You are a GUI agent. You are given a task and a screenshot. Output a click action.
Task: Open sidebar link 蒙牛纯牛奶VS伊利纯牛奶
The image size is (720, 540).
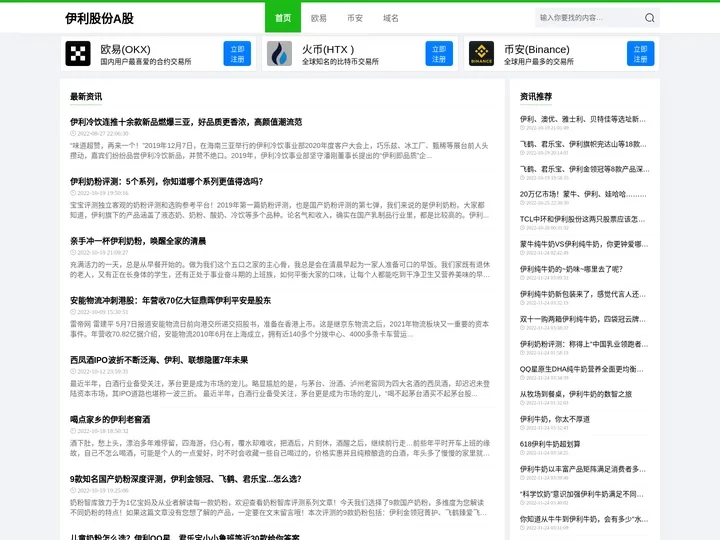(584, 244)
